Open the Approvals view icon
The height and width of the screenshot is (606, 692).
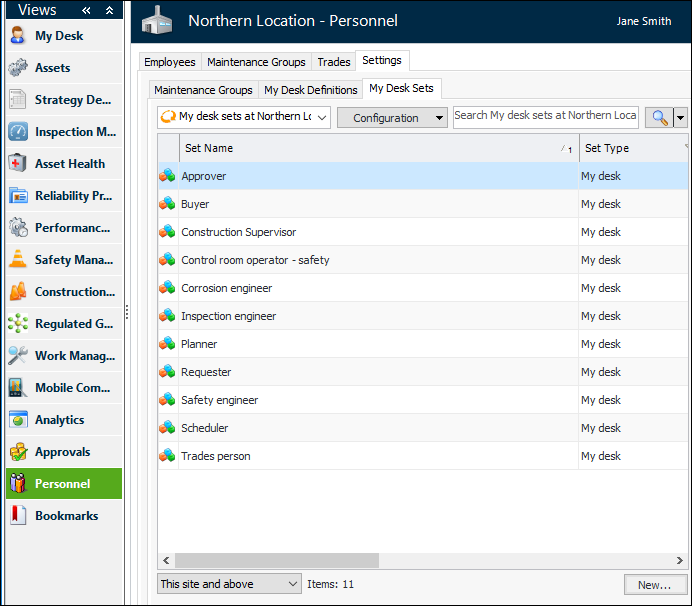coord(18,452)
